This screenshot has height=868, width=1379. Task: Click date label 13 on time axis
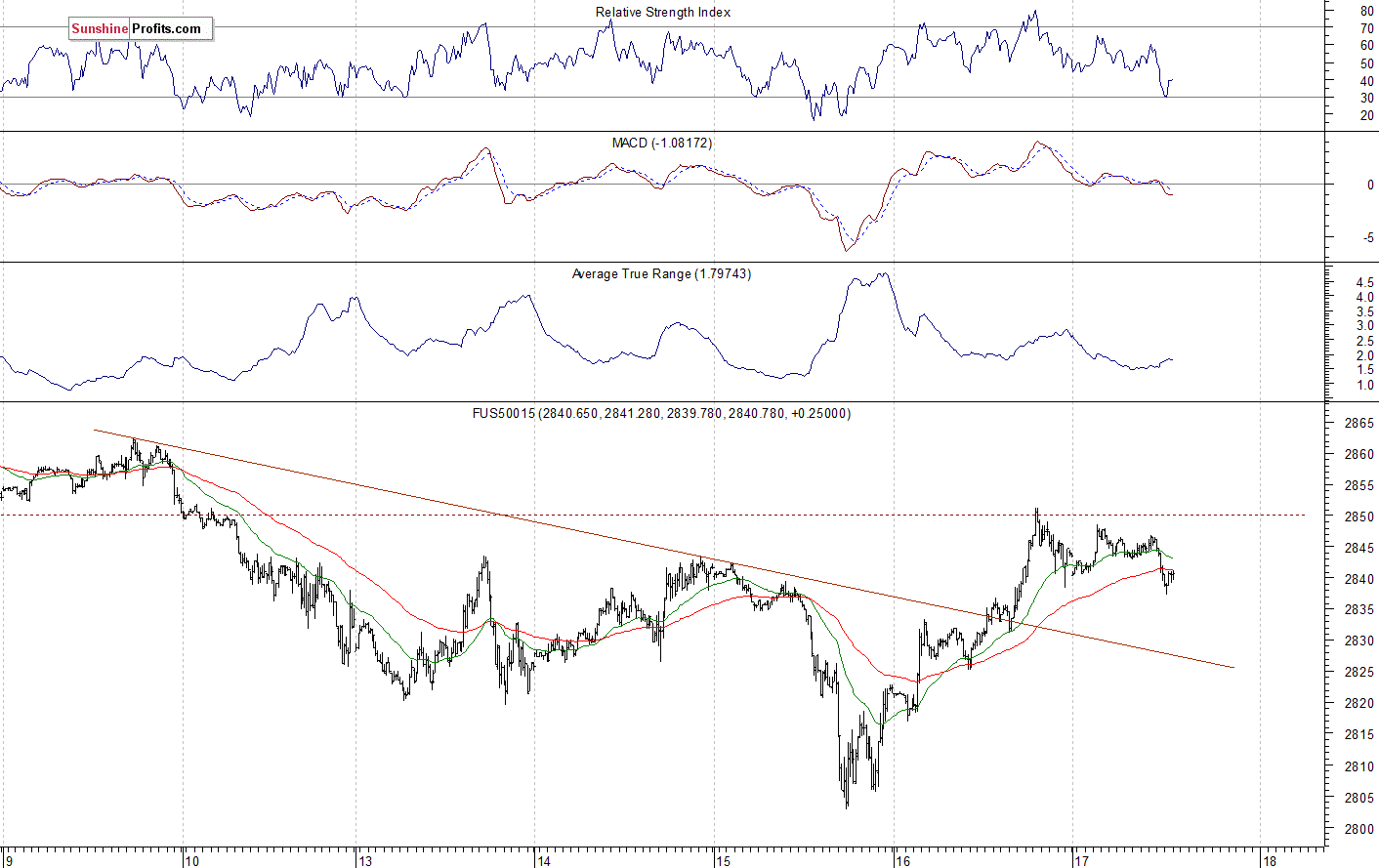point(365,861)
